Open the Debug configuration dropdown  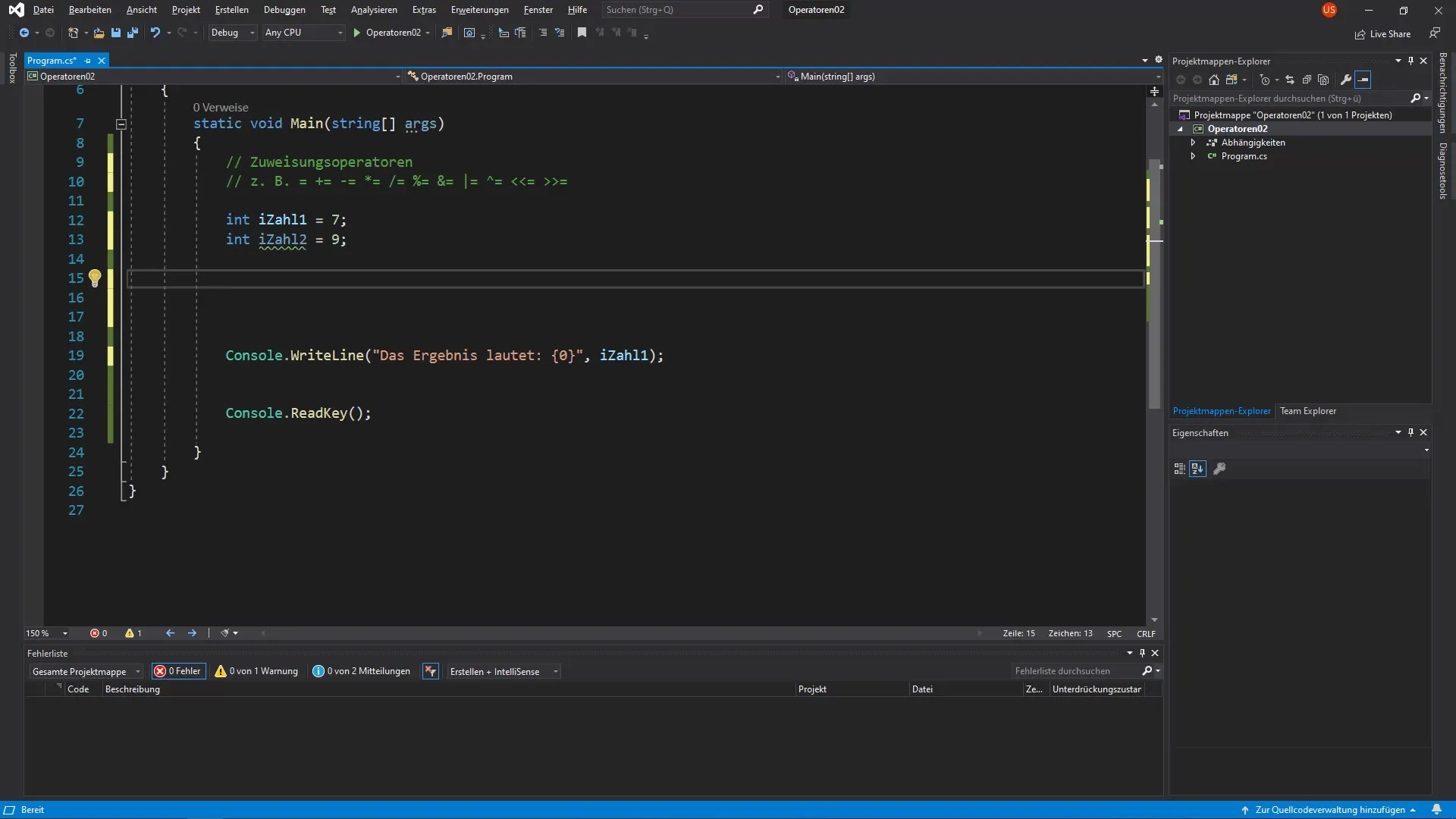pos(233,33)
